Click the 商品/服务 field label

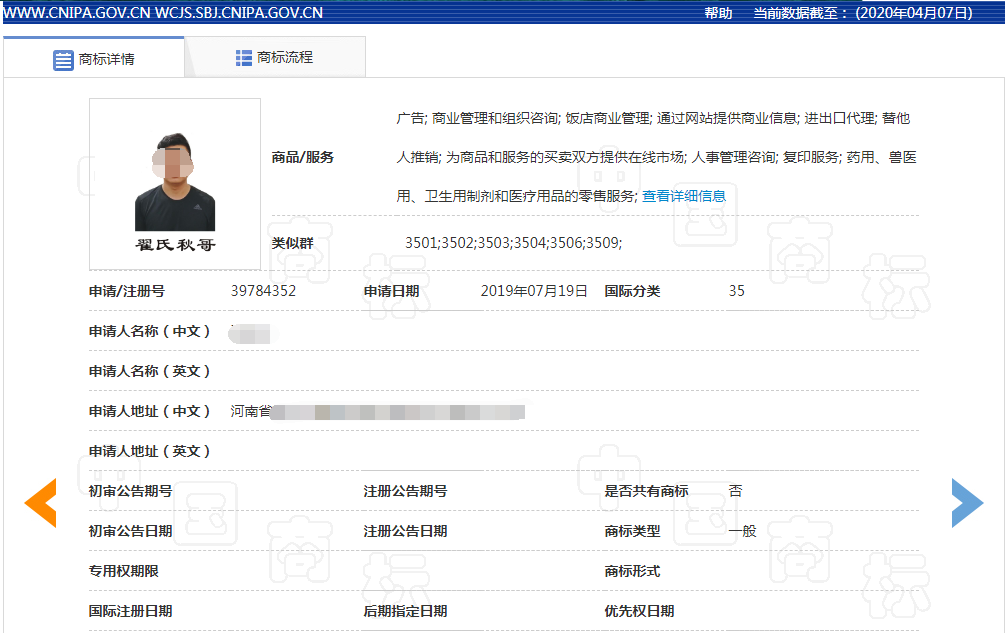pos(302,157)
